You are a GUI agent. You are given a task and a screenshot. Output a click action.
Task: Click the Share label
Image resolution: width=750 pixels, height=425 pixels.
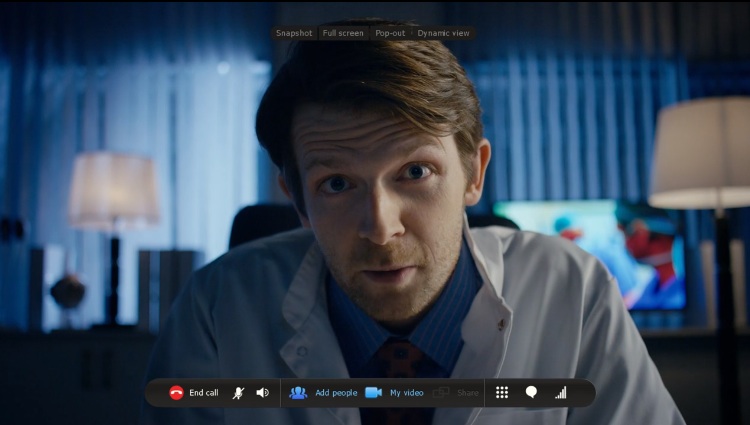468,392
